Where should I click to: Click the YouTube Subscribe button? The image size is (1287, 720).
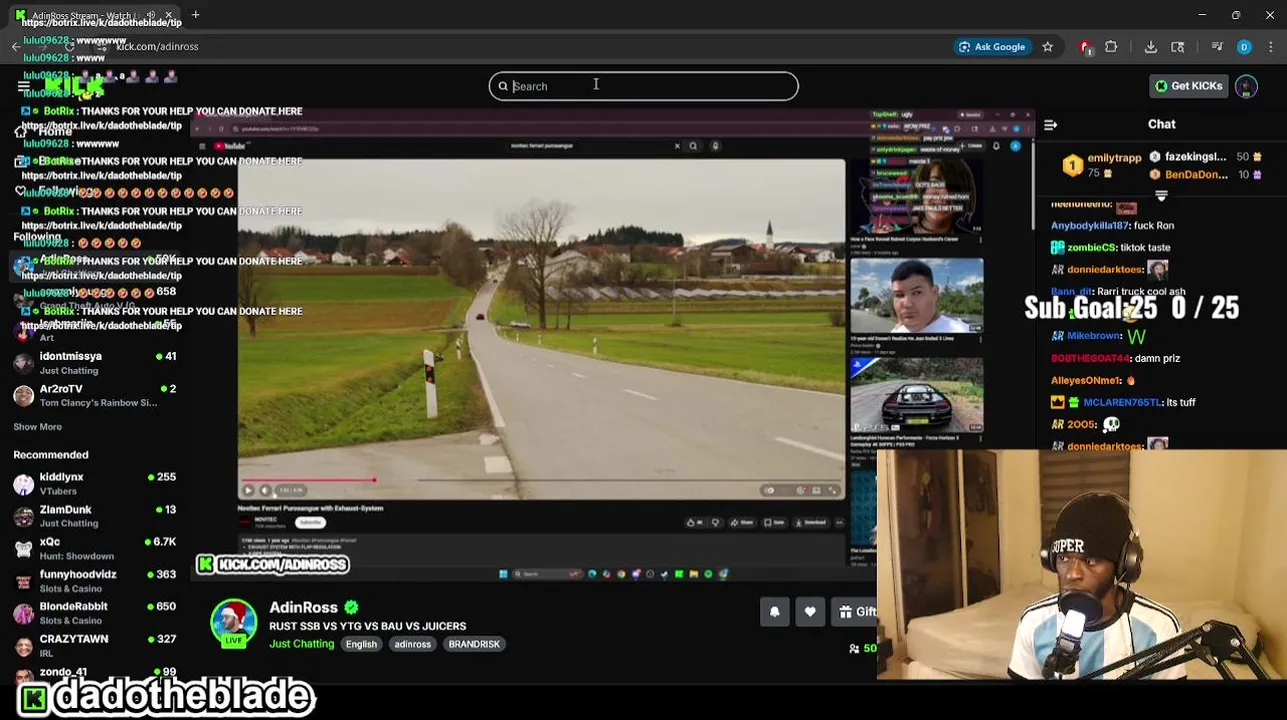coord(311,522)
